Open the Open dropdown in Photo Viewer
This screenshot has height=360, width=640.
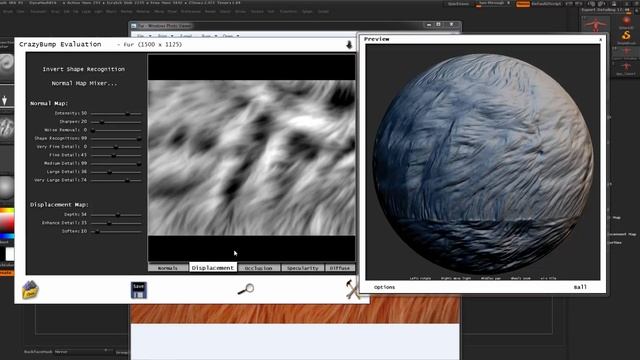[230, 36]
